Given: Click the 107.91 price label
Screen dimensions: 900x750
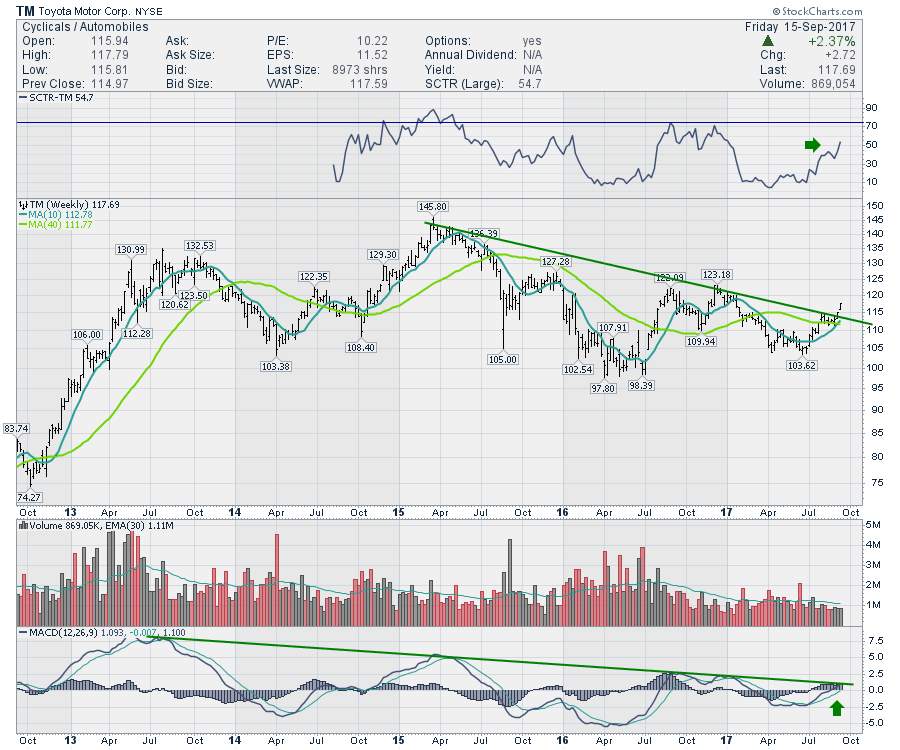Looking at the screenshot, I should click(613, 328).
